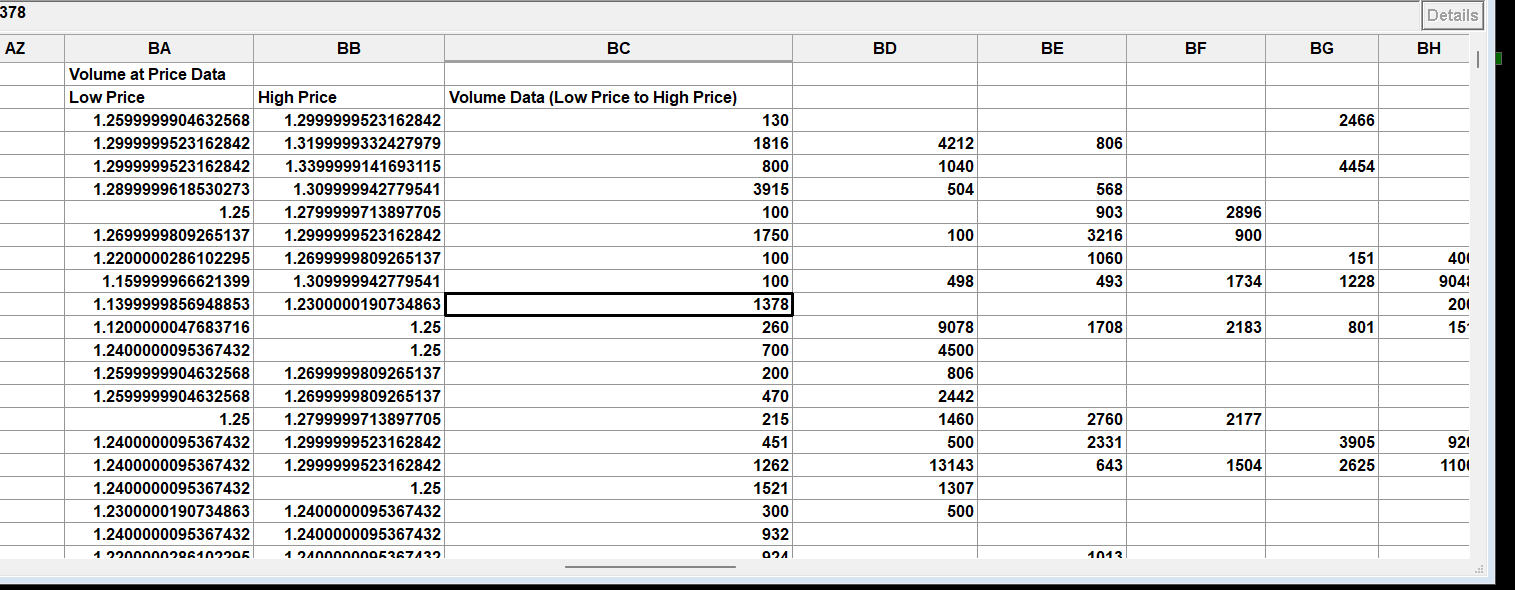Select cell with value 2625

coord(1322,465)
